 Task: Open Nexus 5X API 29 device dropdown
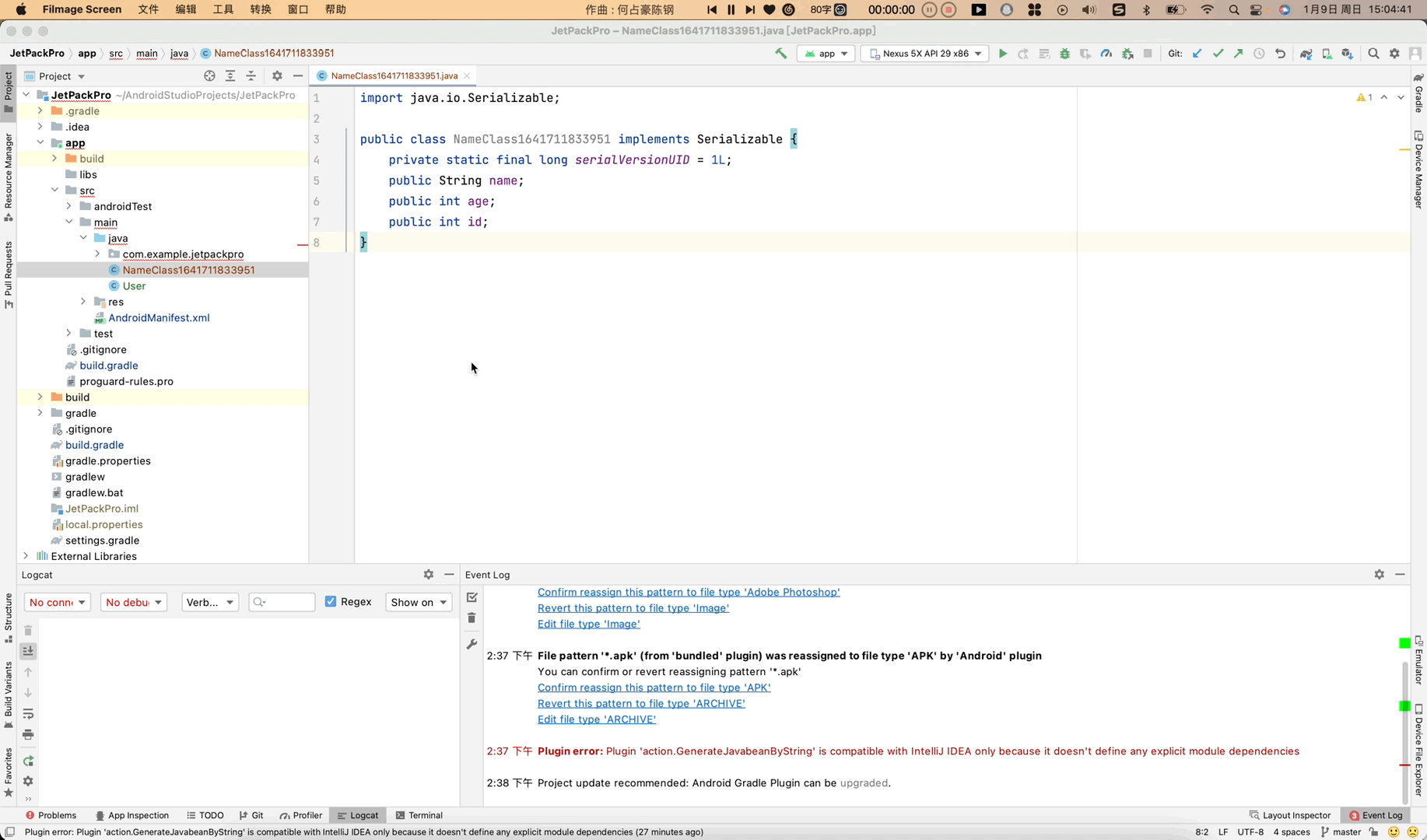point(924,54)
